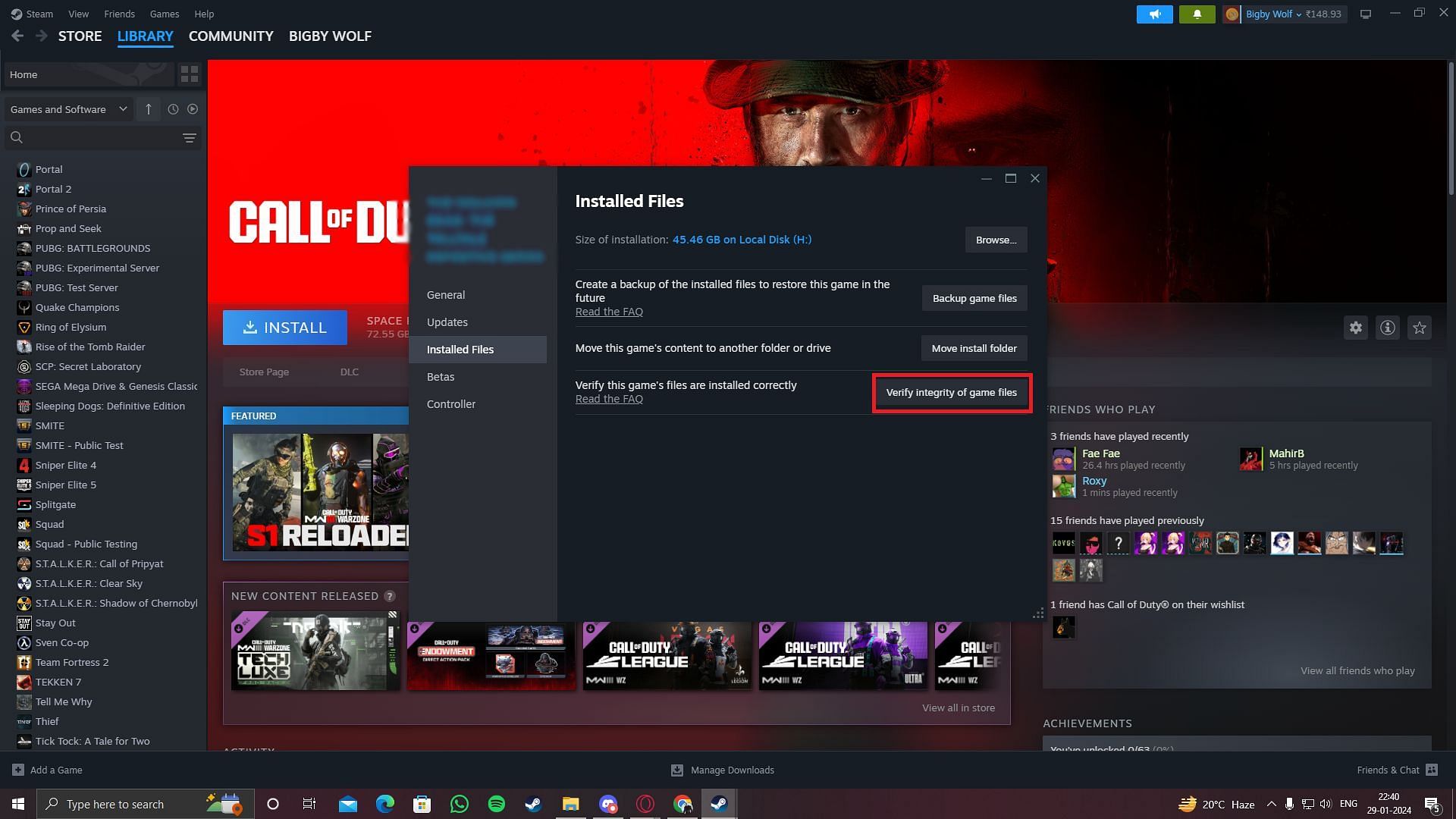Click Verify integrity of game files
The height and width of the screenshot is (819, 1456).
[951, 393]
